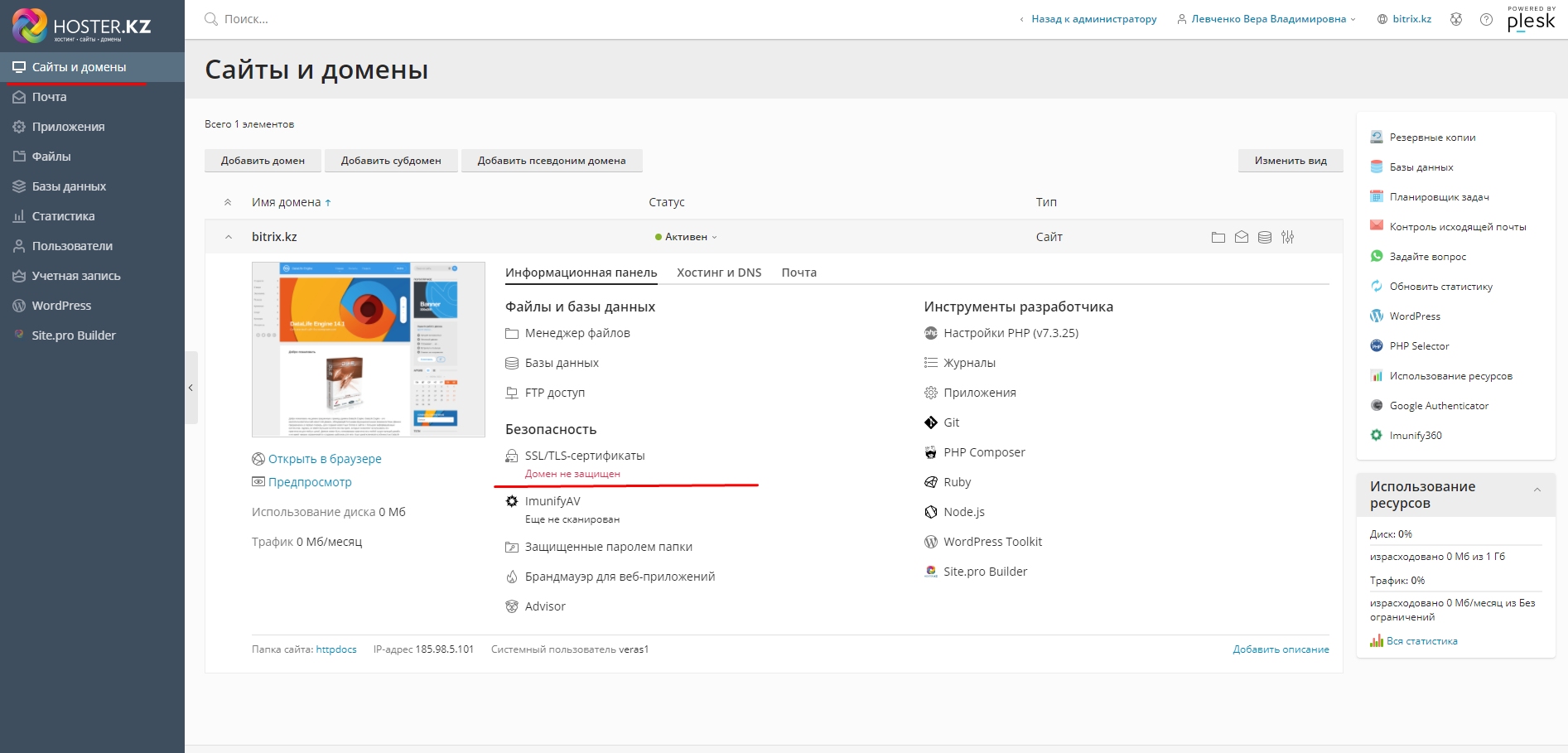Collapse all domains via header chevron

[228, 202]
